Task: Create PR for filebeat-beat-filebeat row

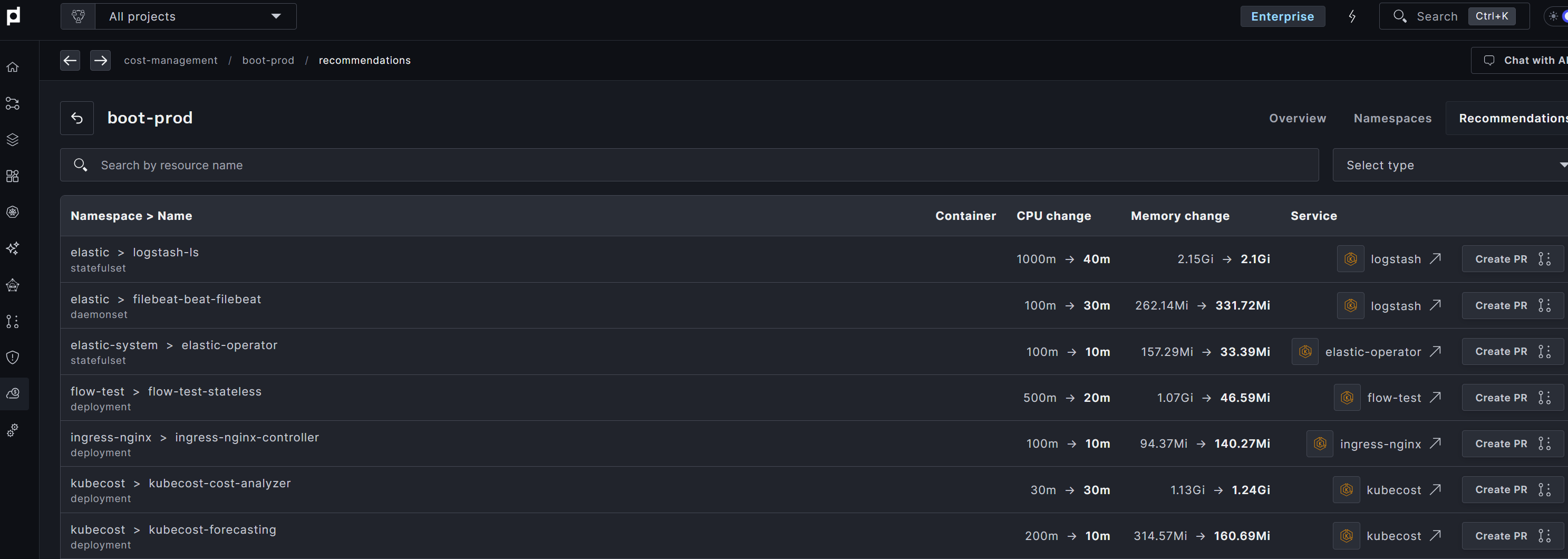Action: click(x=1512, y=306)
